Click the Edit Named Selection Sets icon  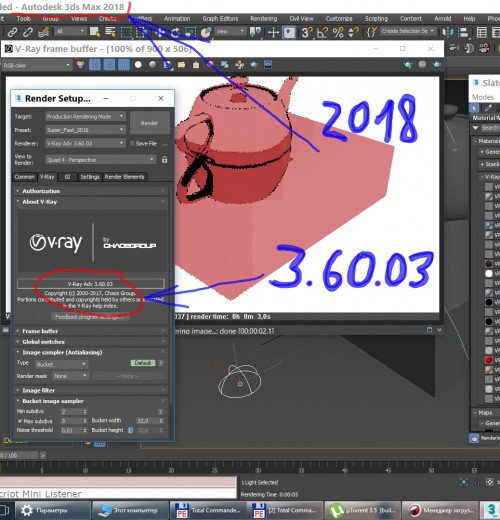[371, 32]
